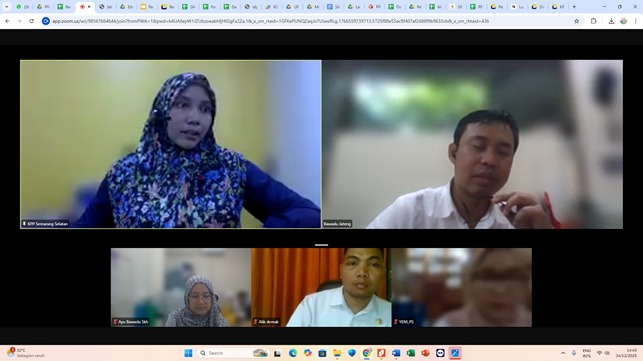Image resolution: width=643 pixels, height=361 pixels.
Task: Go back to the previous page
Action: click(7, 21)
